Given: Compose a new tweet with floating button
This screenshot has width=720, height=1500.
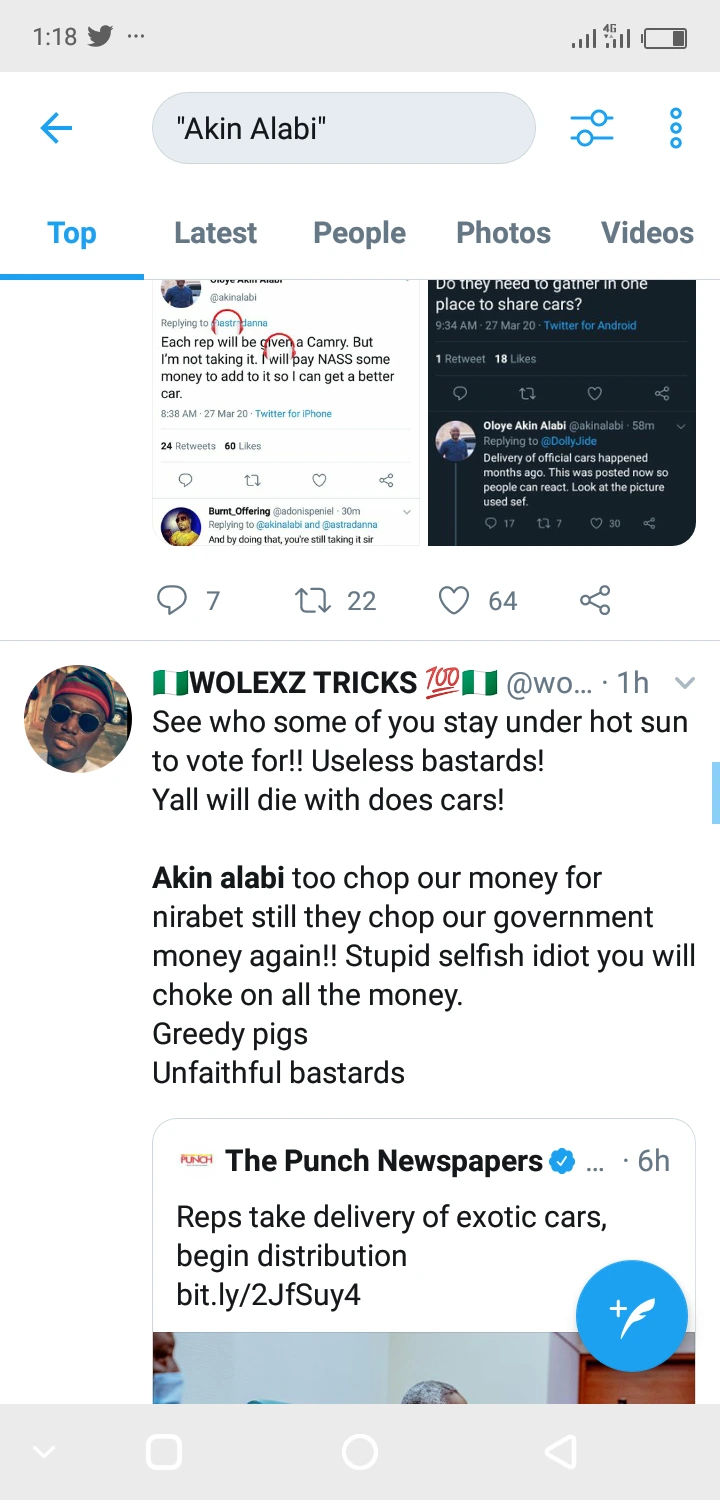Looking at the screenshot, I should point(631,1315).
